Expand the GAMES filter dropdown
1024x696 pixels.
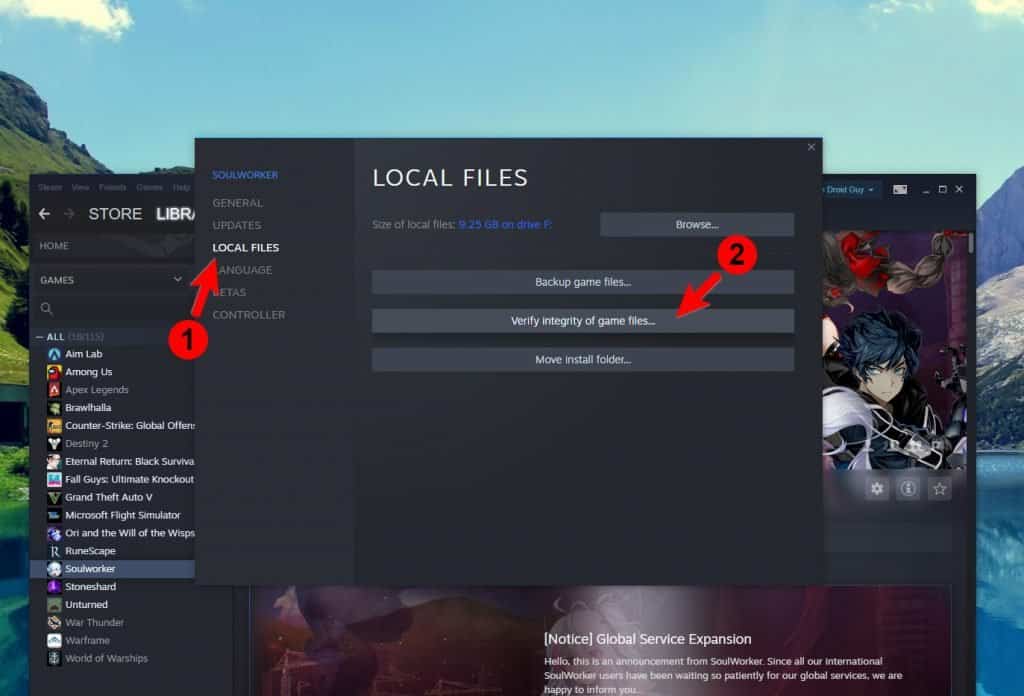pyautogui.click(x=178, y=279)
